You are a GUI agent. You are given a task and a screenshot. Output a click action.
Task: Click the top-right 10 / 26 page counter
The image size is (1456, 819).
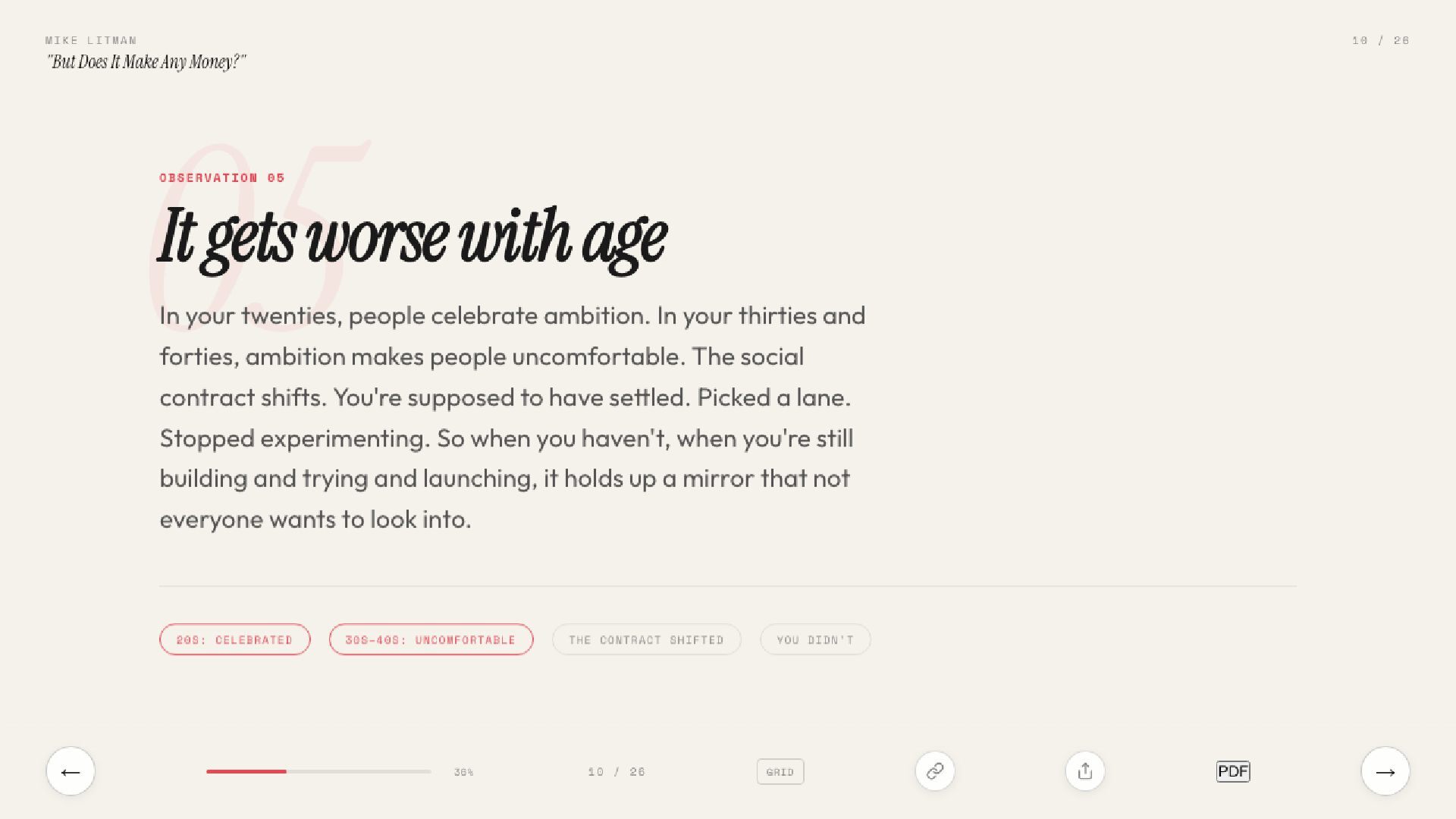(1380, 40)
